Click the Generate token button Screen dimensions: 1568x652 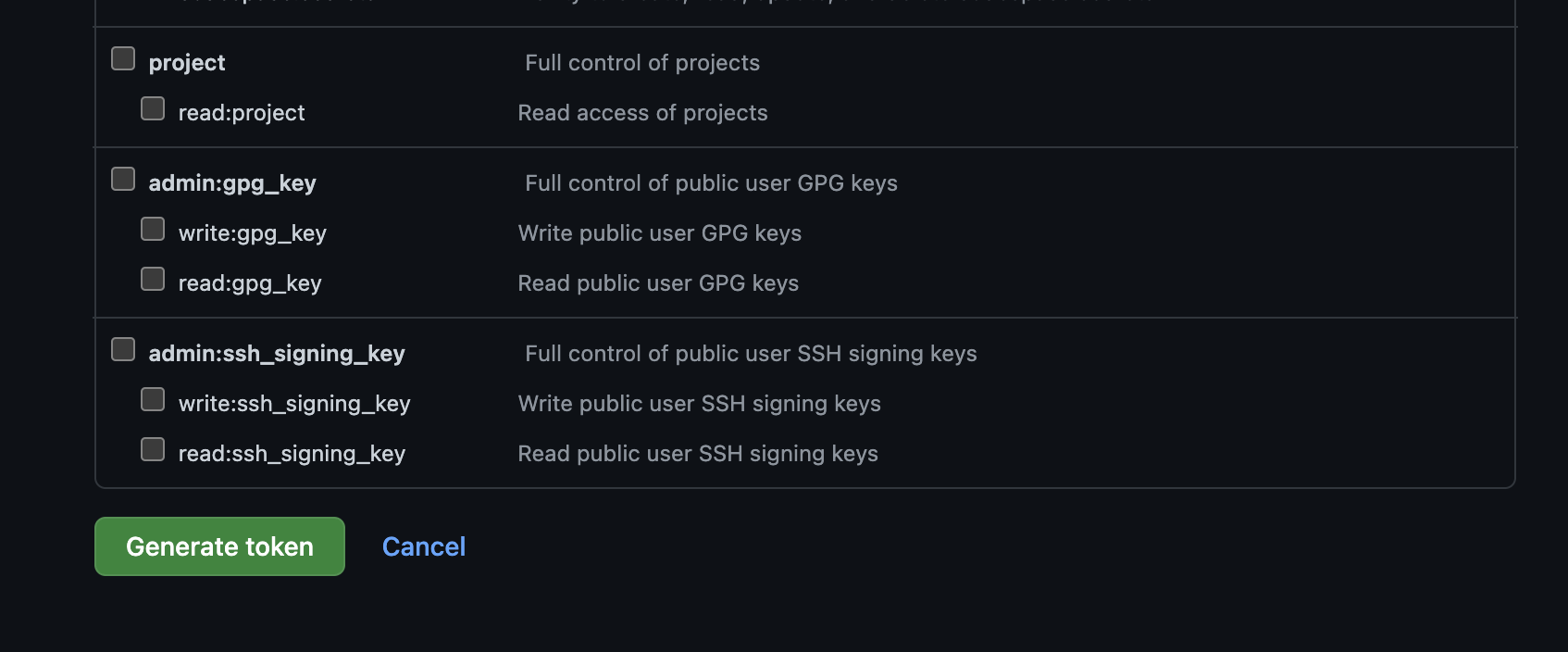point(219,546)
